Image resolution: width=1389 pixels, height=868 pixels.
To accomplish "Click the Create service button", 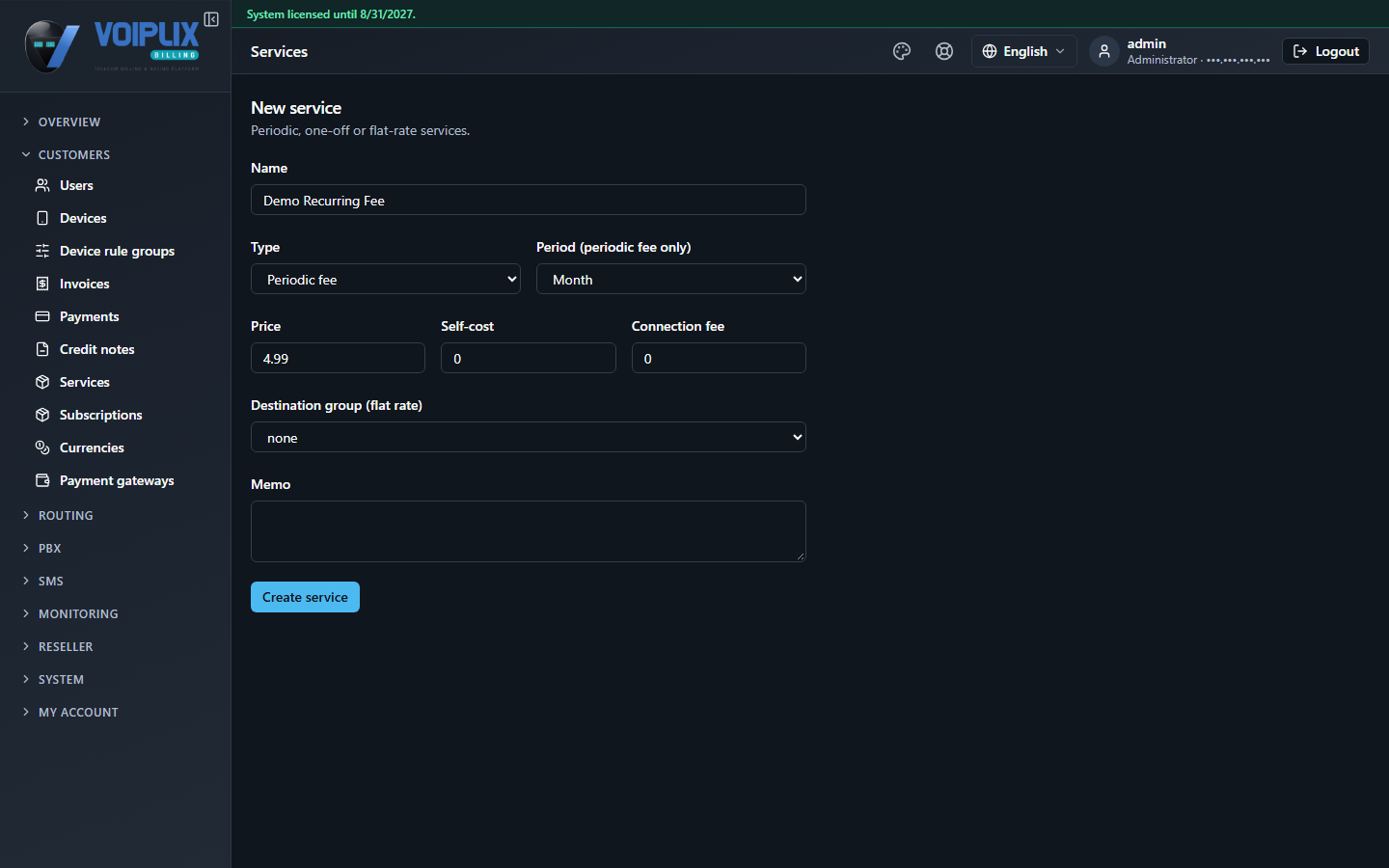I will point(305,597).
